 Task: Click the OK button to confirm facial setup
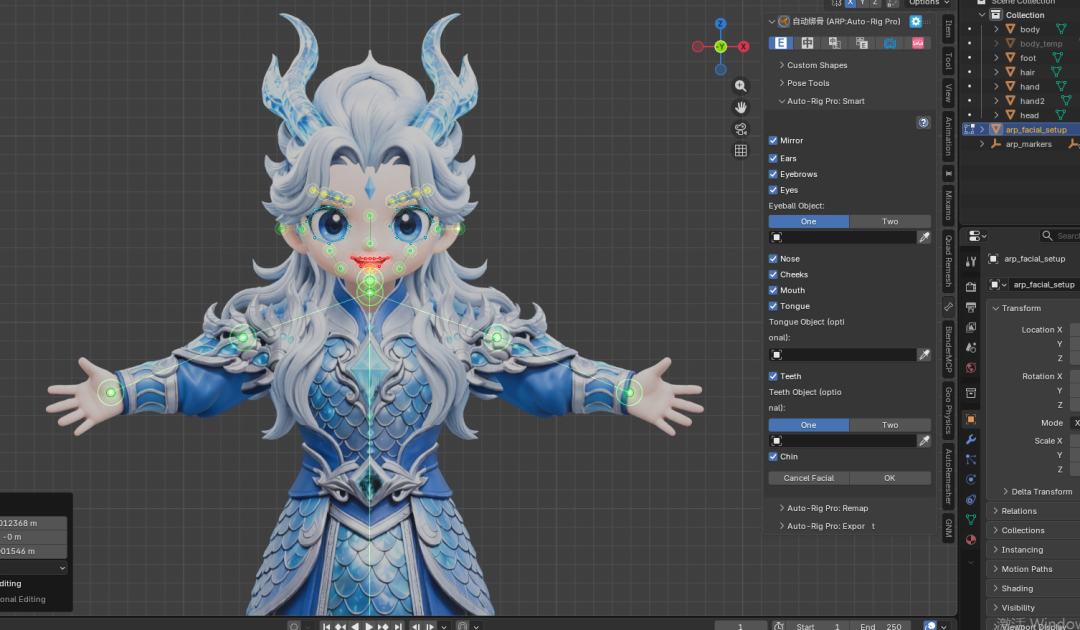890,478
